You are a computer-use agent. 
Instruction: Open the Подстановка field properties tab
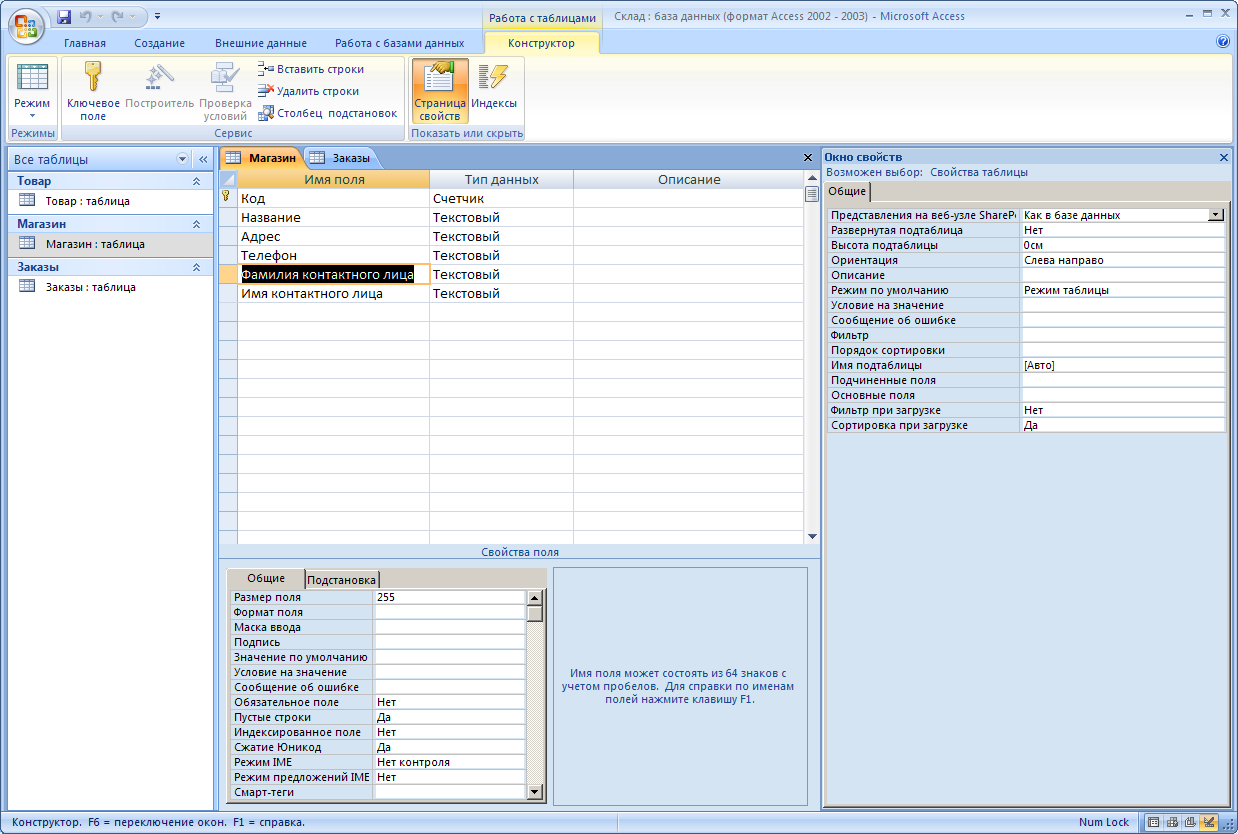pos(342,580)
